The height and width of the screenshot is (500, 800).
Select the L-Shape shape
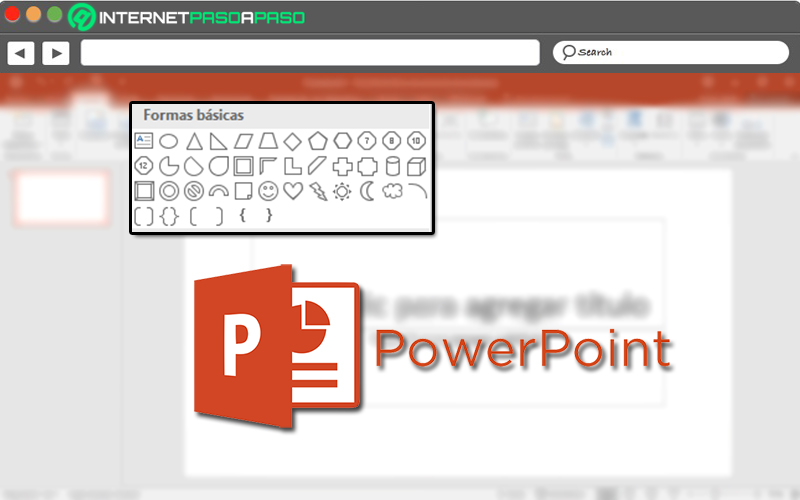click(292, 166)
